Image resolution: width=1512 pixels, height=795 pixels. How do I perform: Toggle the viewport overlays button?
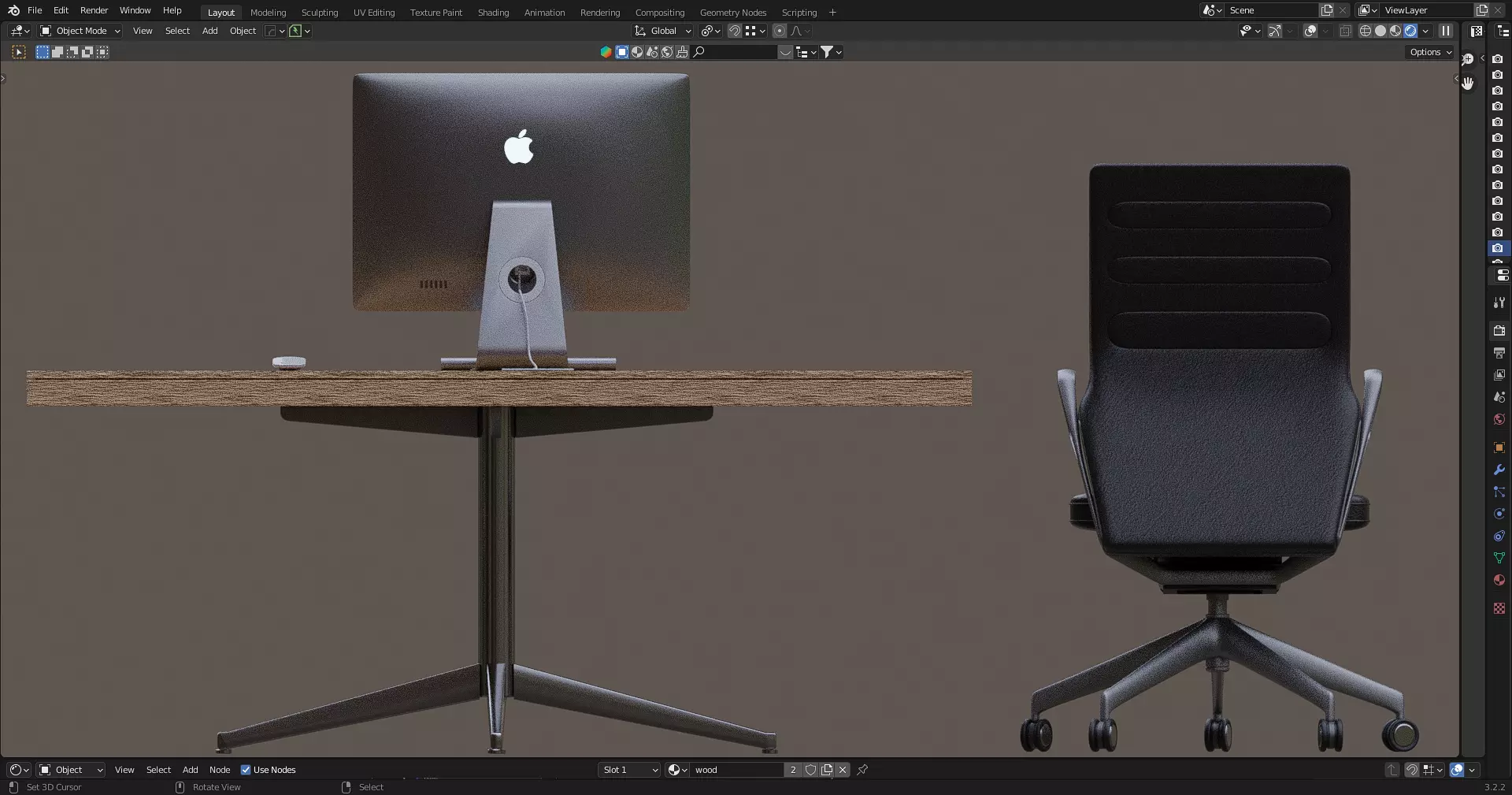click(x=1310, y=31)
